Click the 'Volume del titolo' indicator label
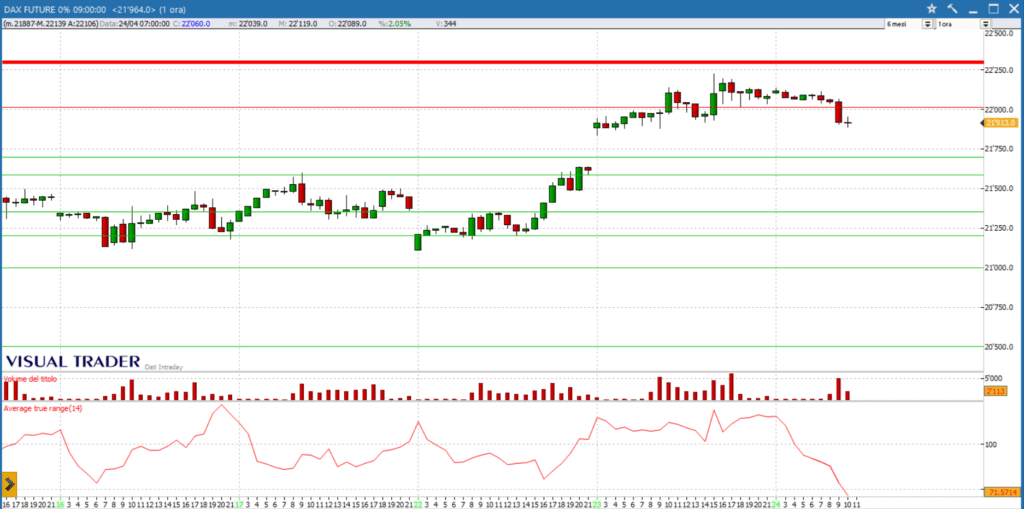1024x509 pixels. click(x=31, y=379)
